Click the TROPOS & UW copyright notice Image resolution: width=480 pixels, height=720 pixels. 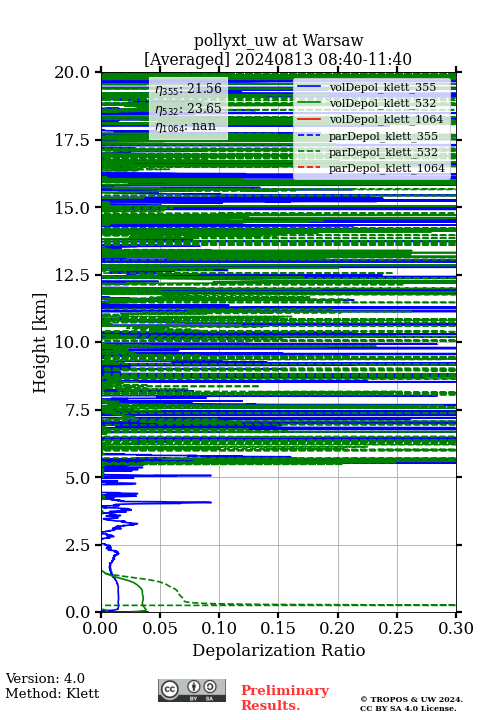point(411,703)
